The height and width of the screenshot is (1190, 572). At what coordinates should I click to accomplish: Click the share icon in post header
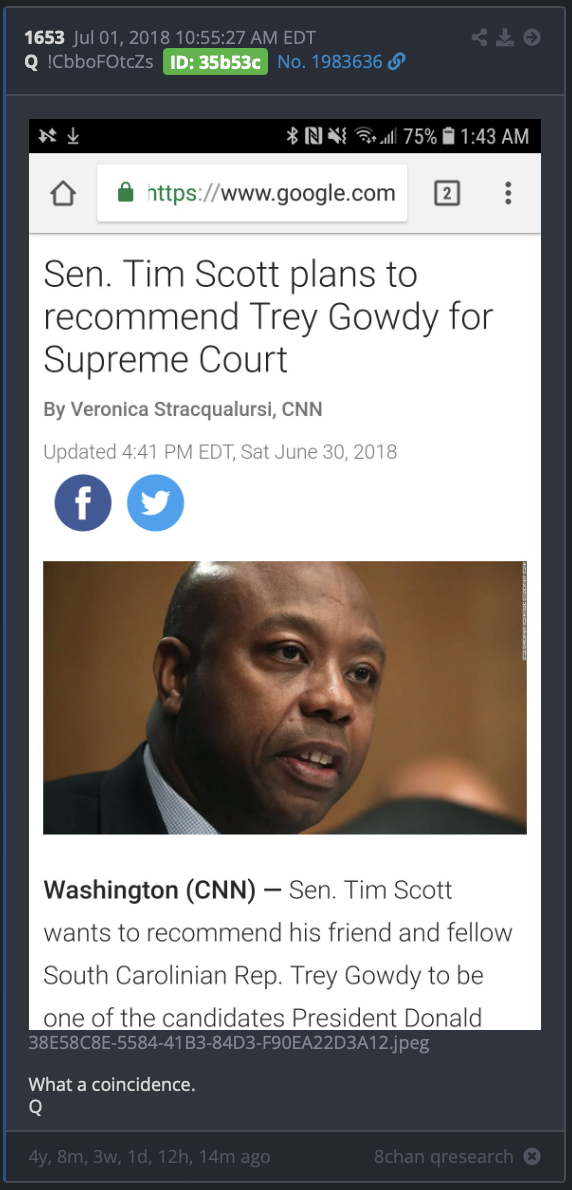click(479, 37)
